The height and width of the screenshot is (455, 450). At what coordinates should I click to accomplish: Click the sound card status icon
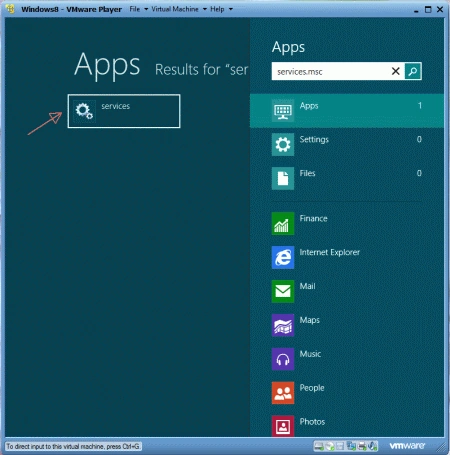coord(373,446)
